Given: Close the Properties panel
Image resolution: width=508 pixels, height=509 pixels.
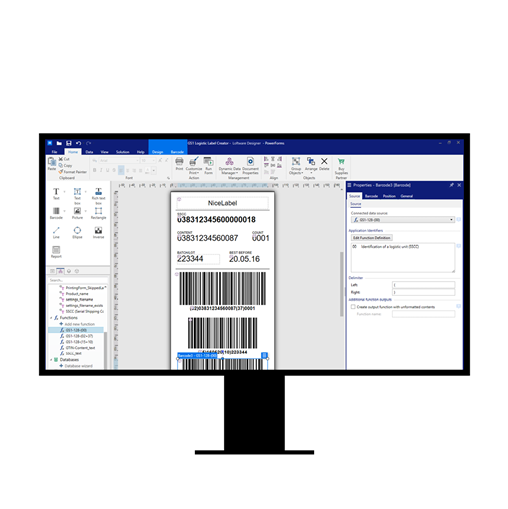Looking at the screenshot, I should click(x=459, y=185).
